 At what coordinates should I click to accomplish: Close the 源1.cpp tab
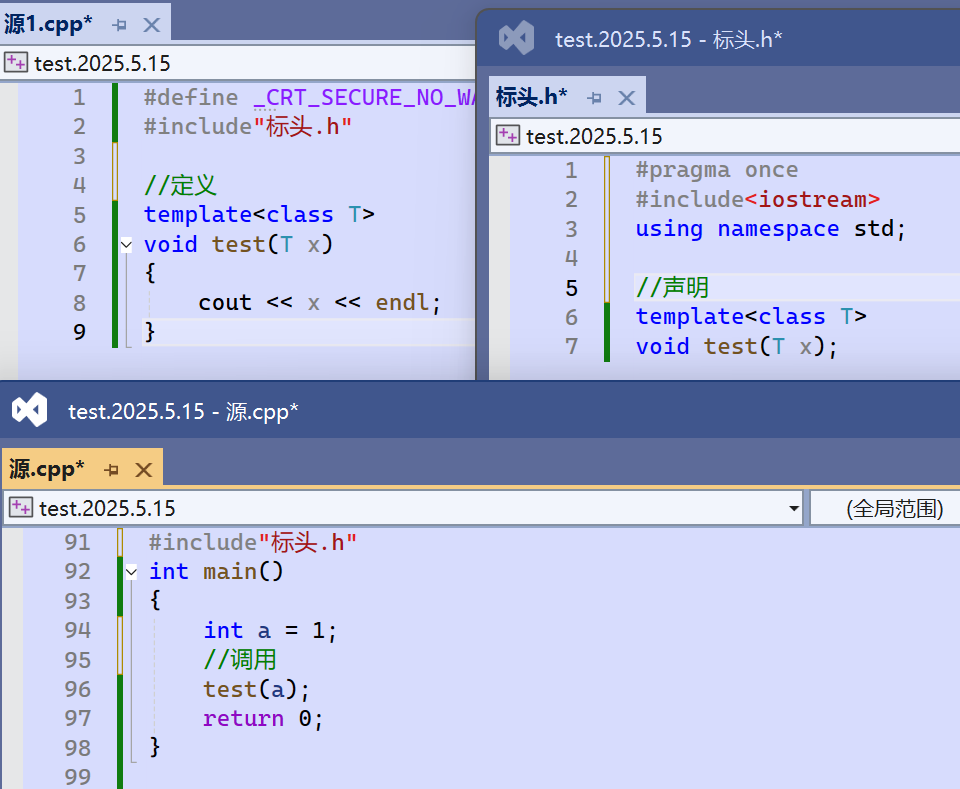151,25
